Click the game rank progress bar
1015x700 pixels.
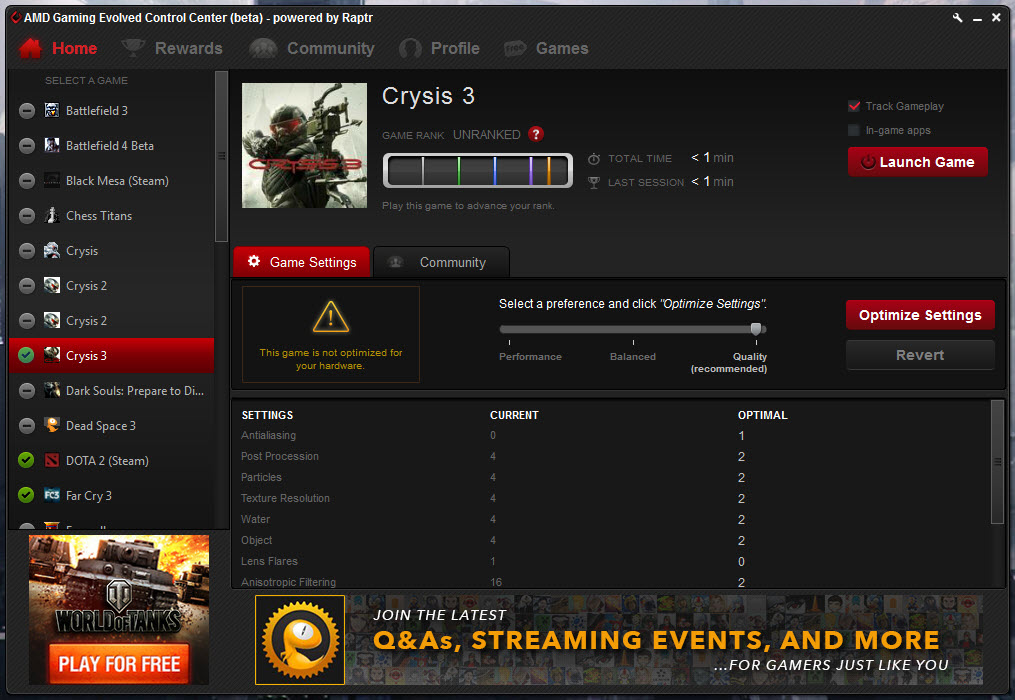pyautogui.click(x=478, y=171)
